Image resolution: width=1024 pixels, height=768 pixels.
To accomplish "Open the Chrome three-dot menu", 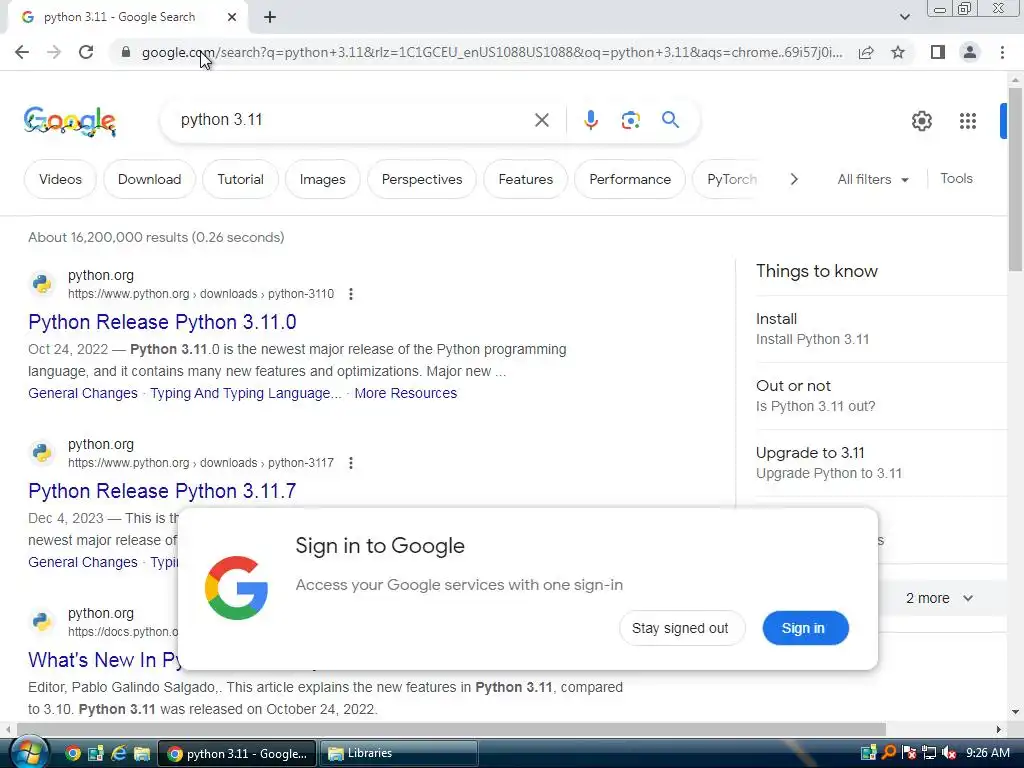I will 1002,52.
